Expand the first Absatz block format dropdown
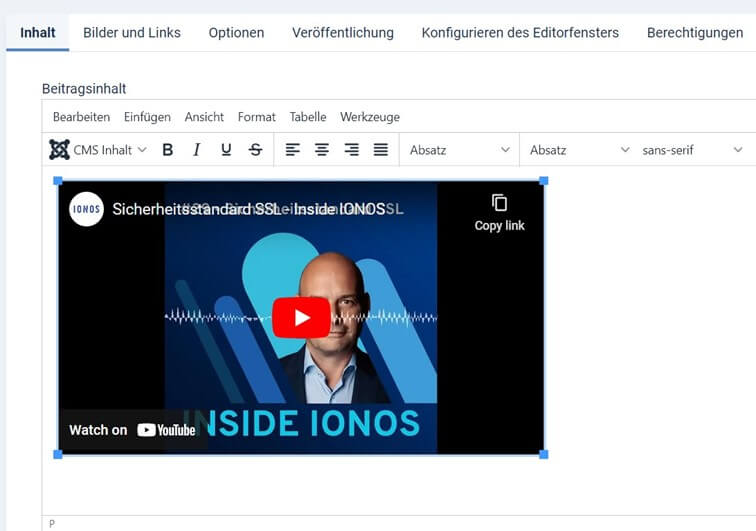The height and width of the screenshot is (531, 756). point(459,150)
